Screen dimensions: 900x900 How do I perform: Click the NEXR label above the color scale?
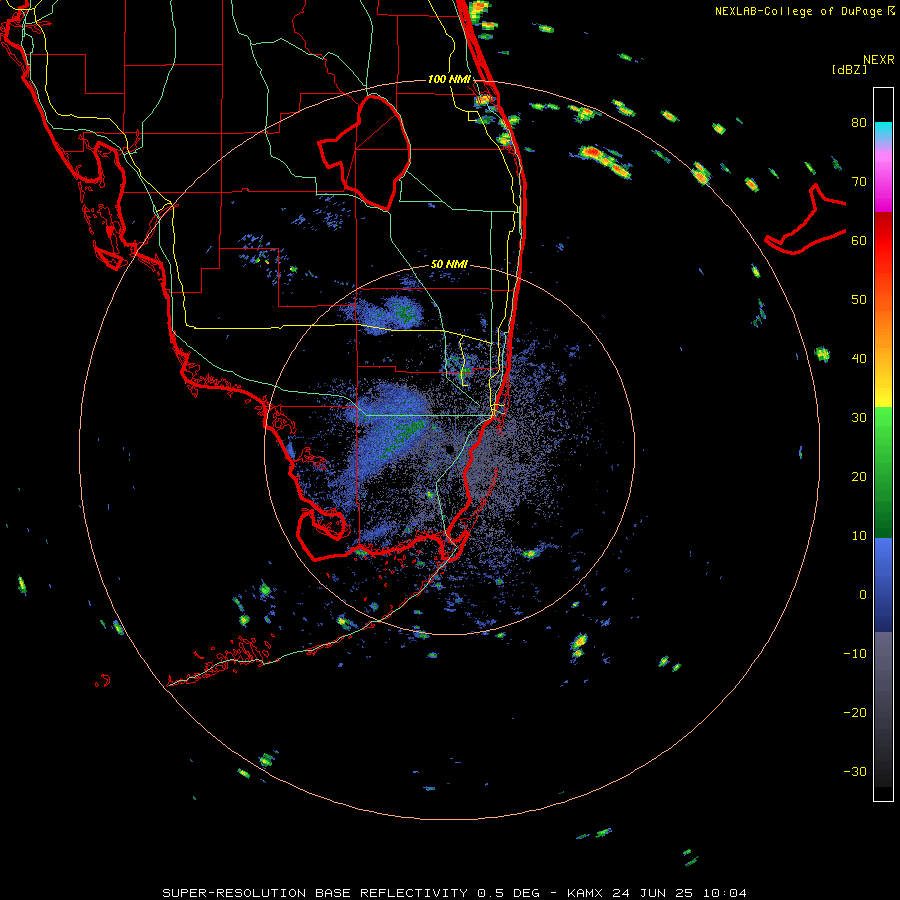(x=879, y=60)
